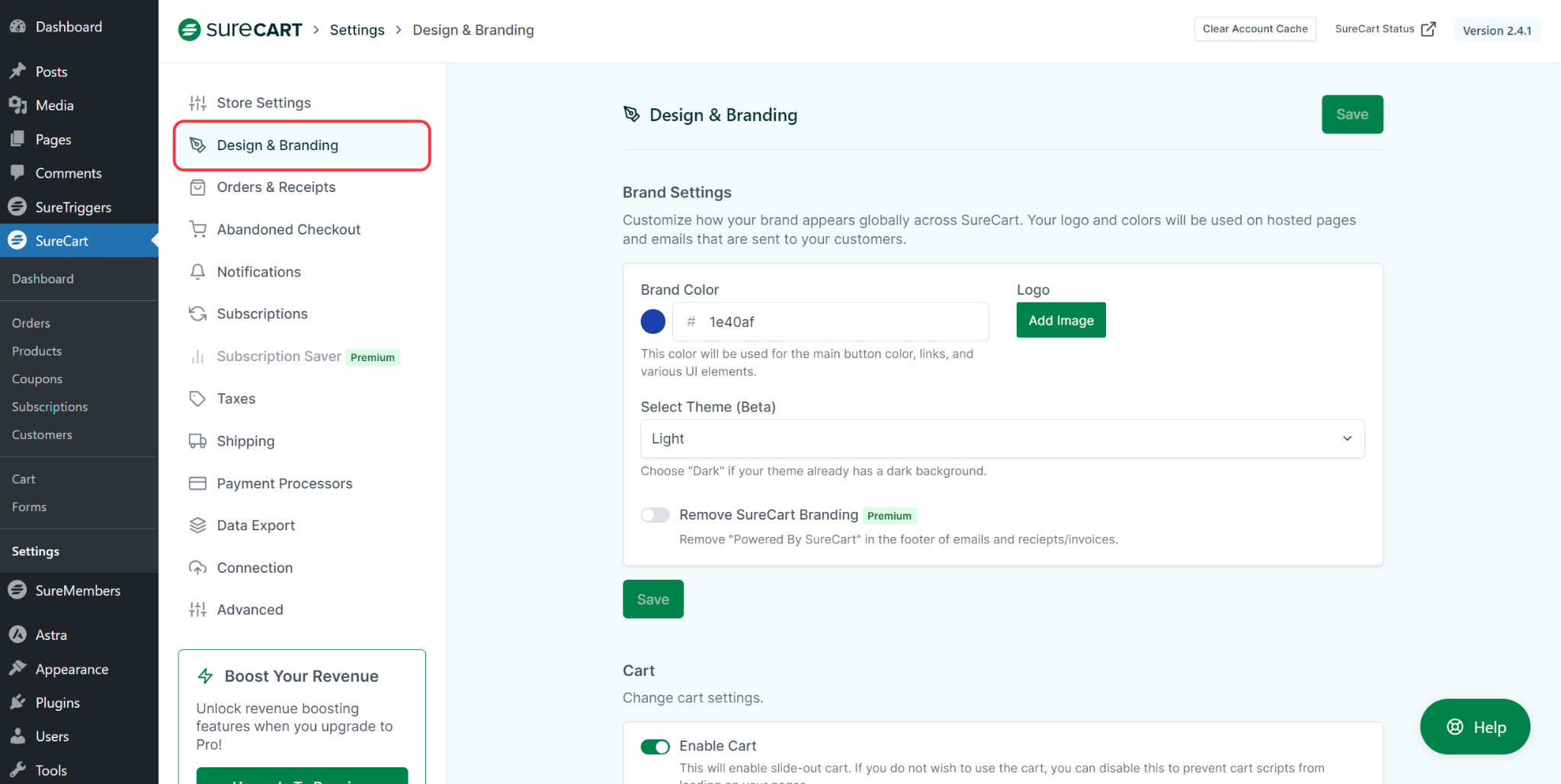Click the Notifications bell icon
Image resolution: width=1561 pixels, height=784 pixels.
tap(198, 272)
